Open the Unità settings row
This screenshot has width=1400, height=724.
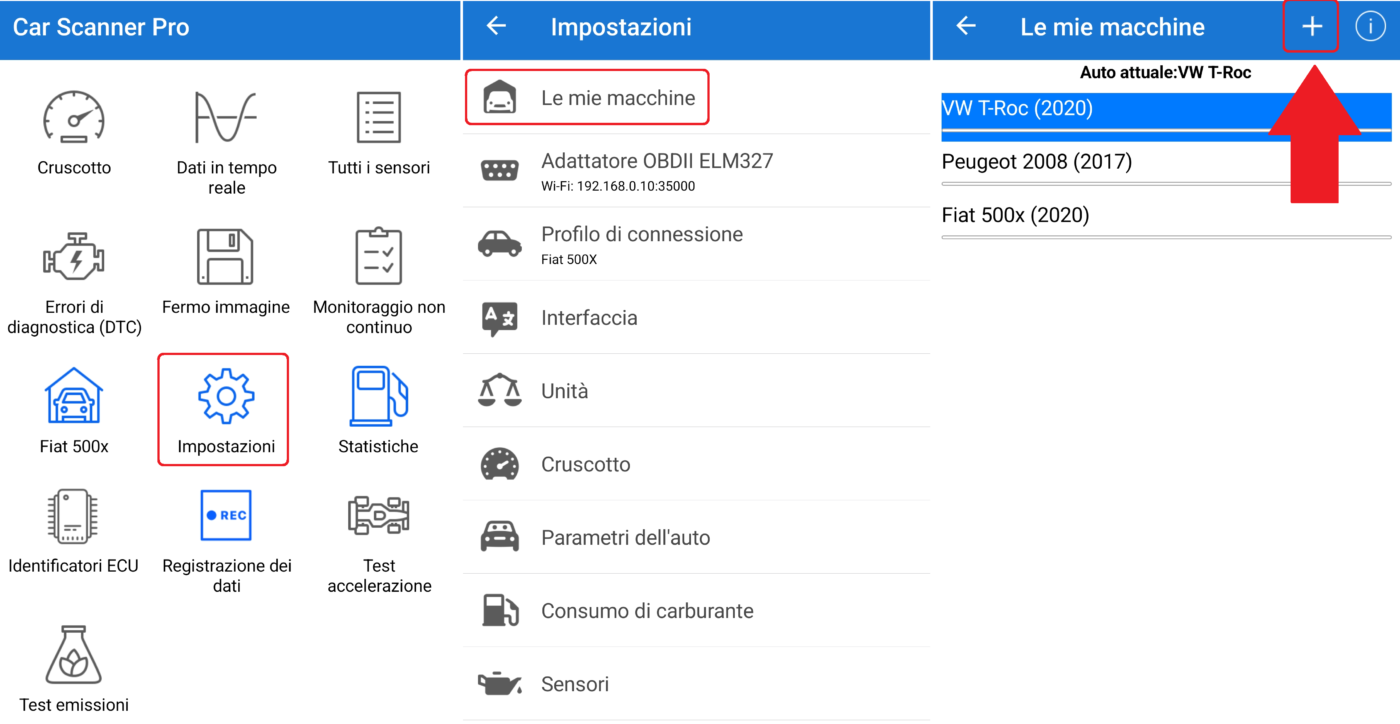pos(697,391)
